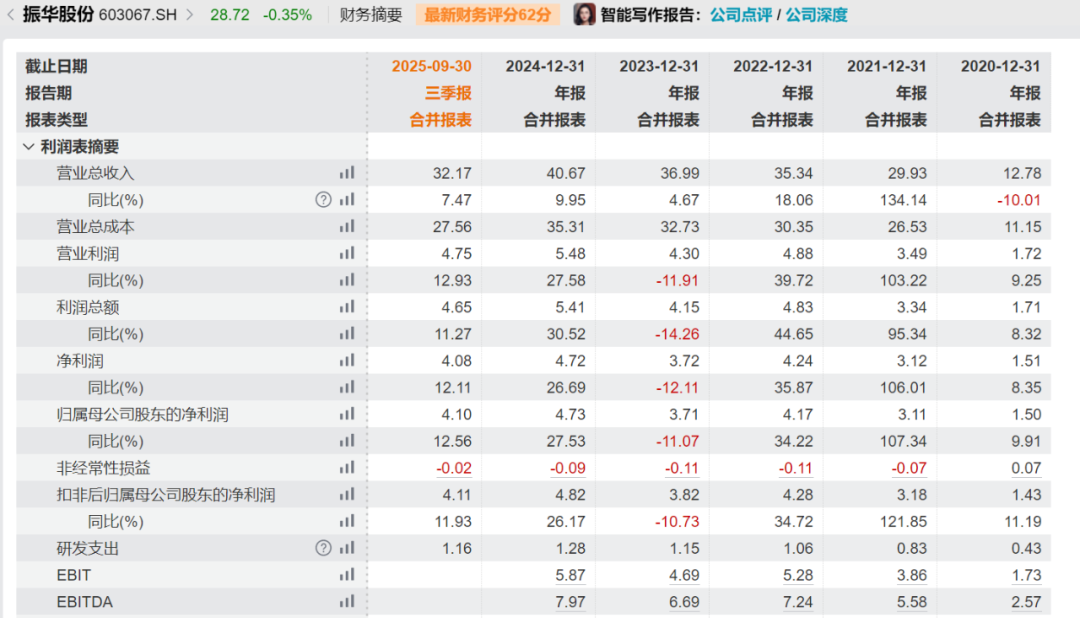Image resolution: width=1080 pixels, height=618 pixels.
Task: Click the help question mark beside 研发支出
Action: coord(323,548)
